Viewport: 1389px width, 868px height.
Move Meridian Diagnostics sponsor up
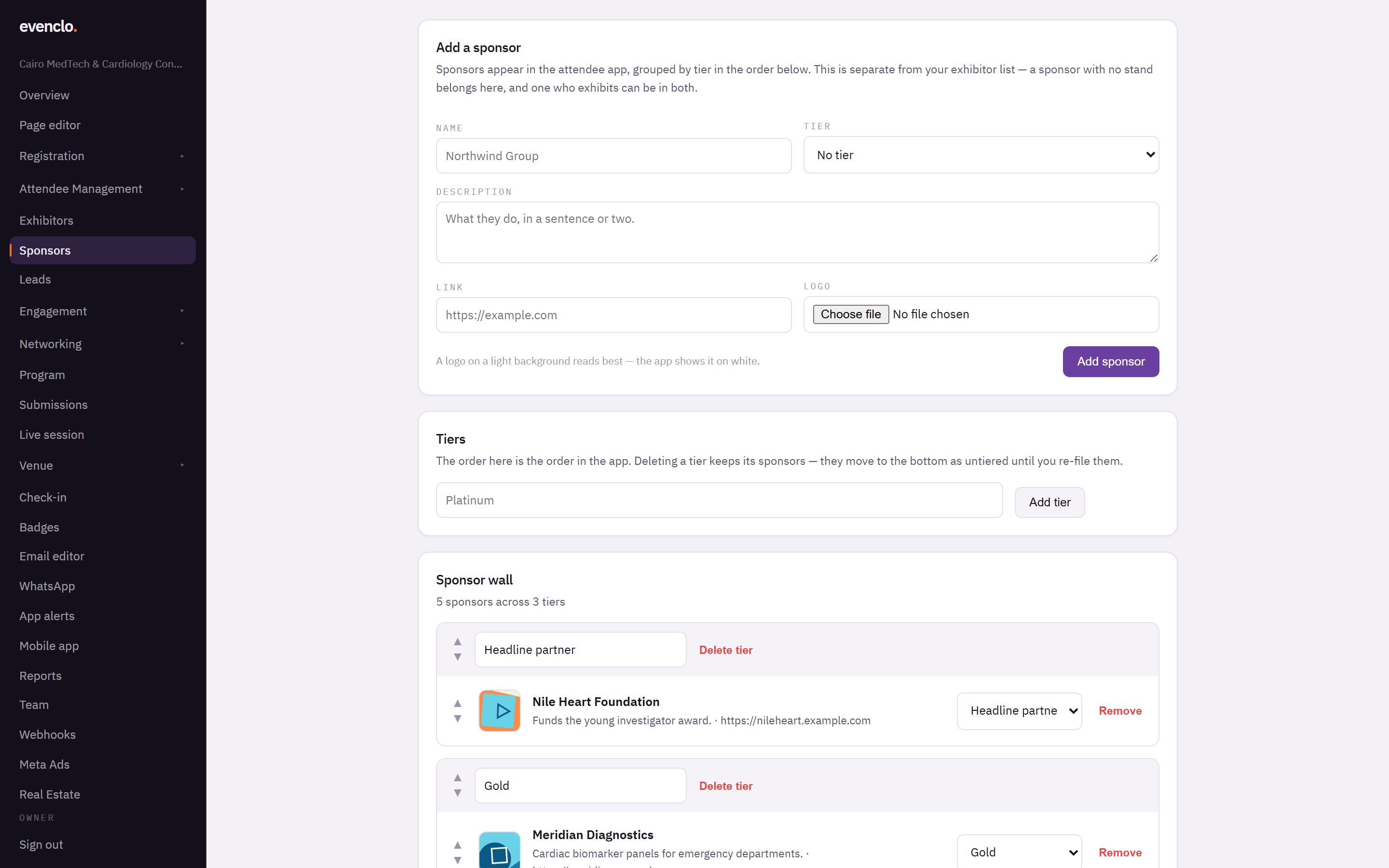[457, 845]
